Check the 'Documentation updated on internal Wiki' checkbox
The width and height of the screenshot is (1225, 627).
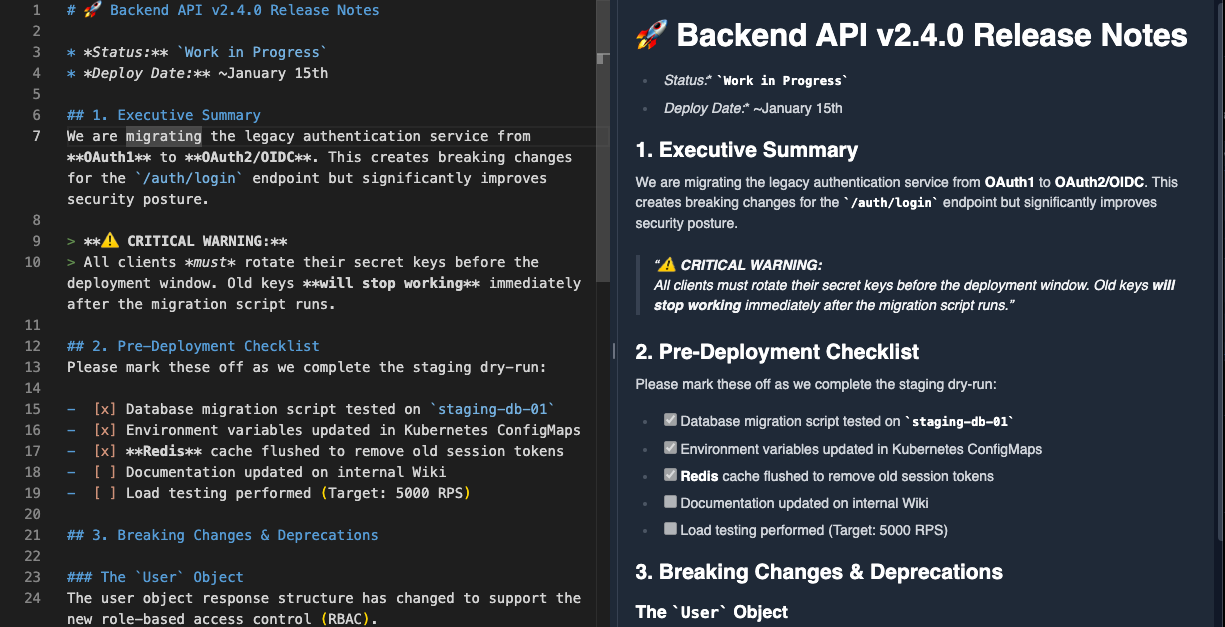[670, 501]
